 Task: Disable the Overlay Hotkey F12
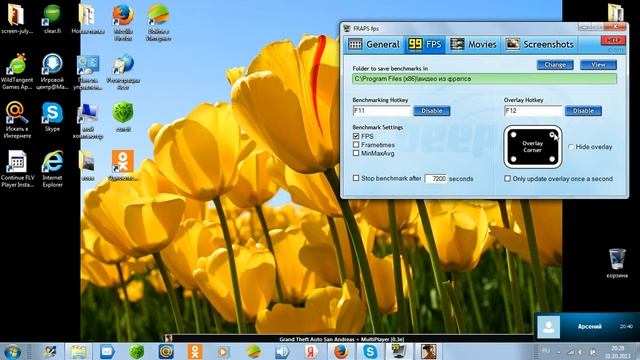[x=583, y=111]
